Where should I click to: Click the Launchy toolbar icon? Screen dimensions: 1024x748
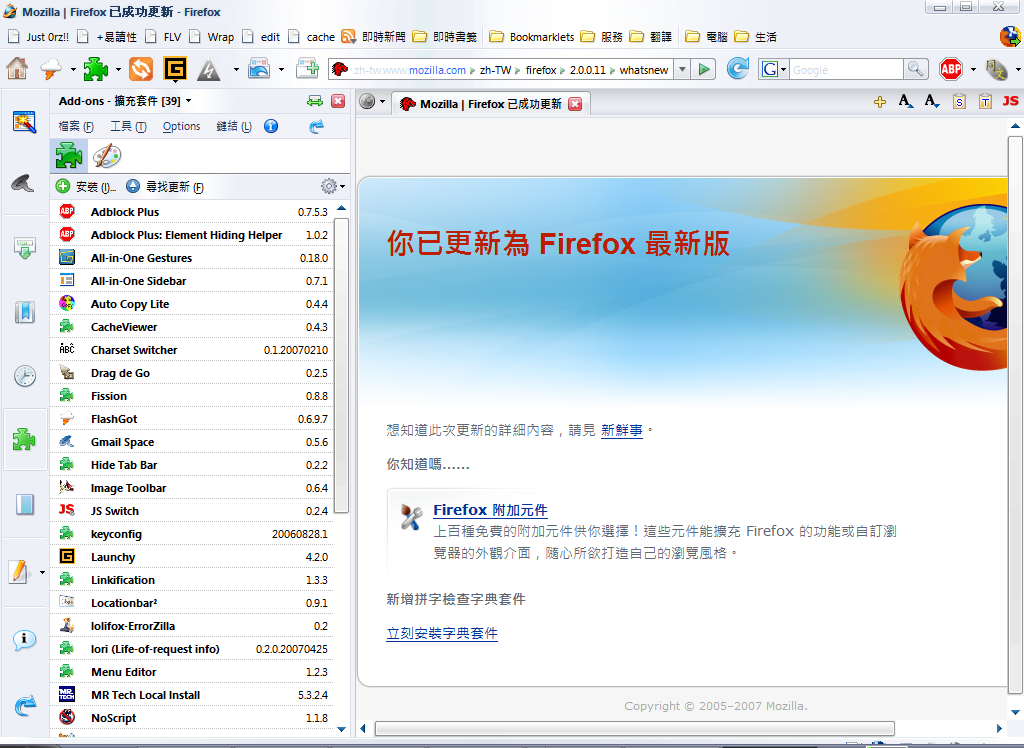tap(175, 69)
